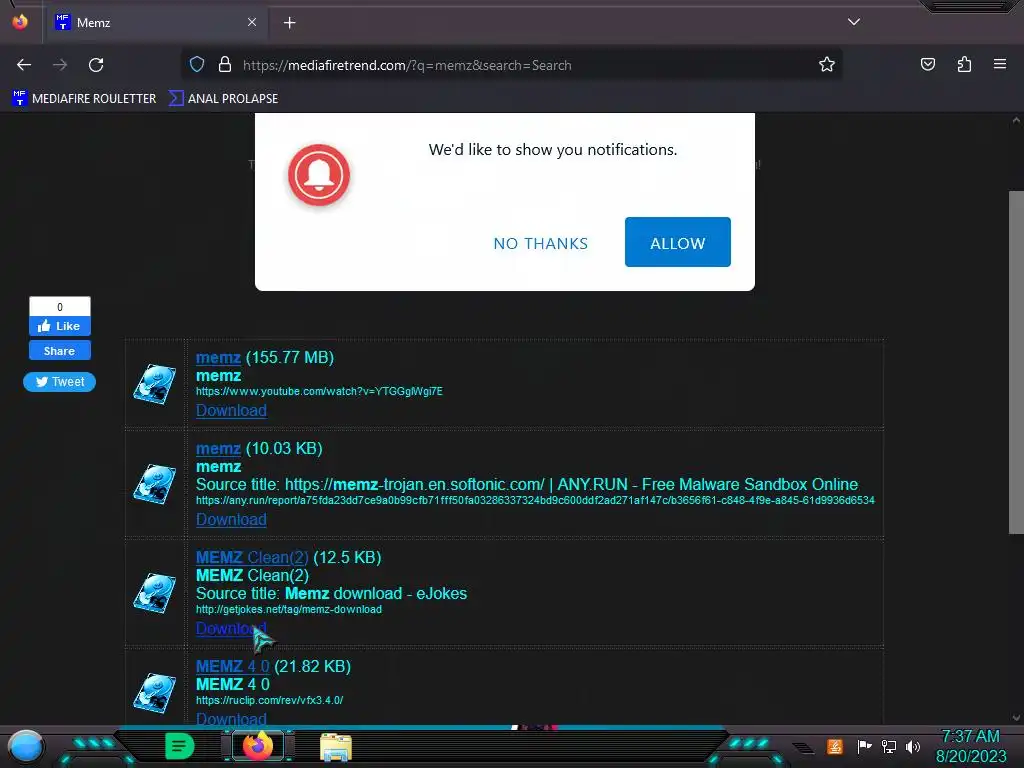The image size is (1024, 768).
Task: Reload the current page
Action: coord(96,65)
